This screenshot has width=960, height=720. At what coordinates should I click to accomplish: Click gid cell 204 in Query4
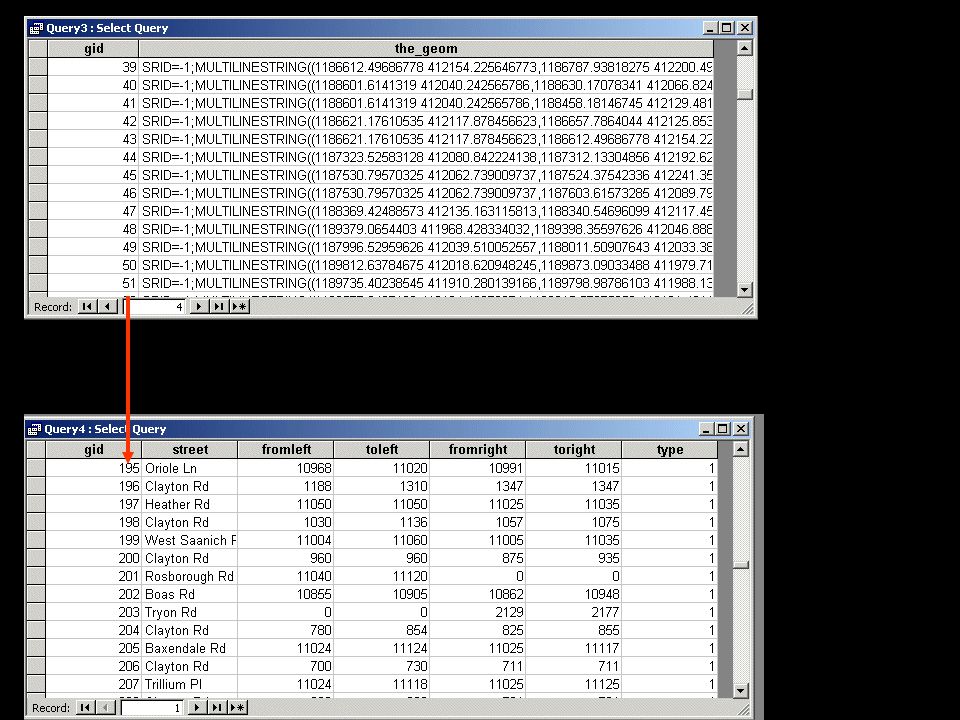(x=94, y=630)
